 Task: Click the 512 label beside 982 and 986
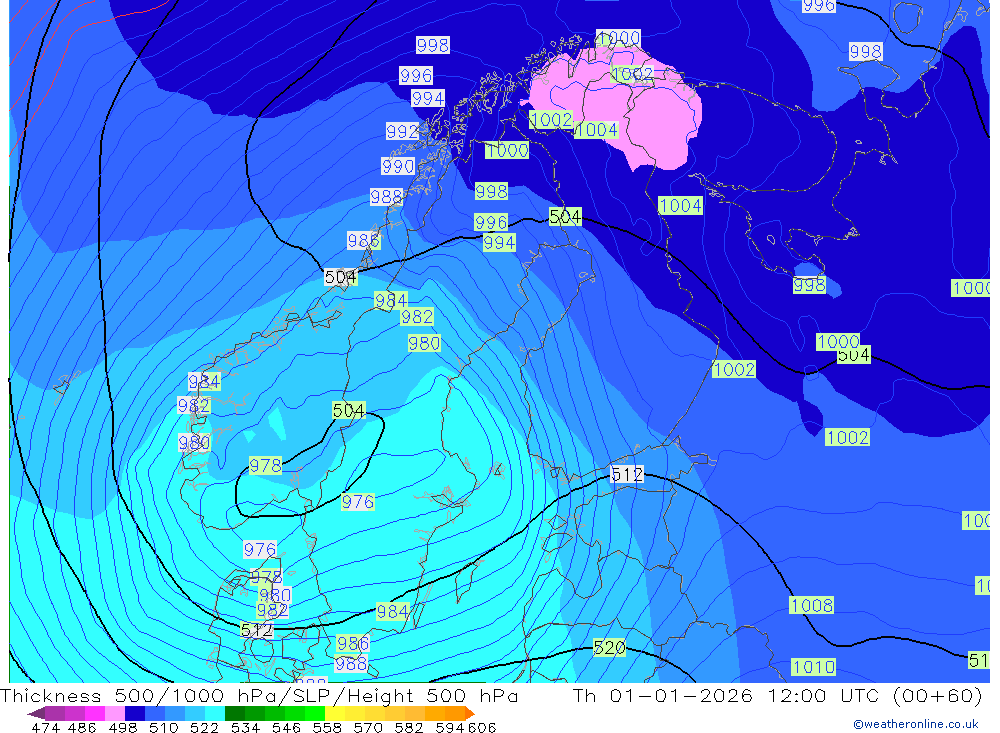point(257,630)
